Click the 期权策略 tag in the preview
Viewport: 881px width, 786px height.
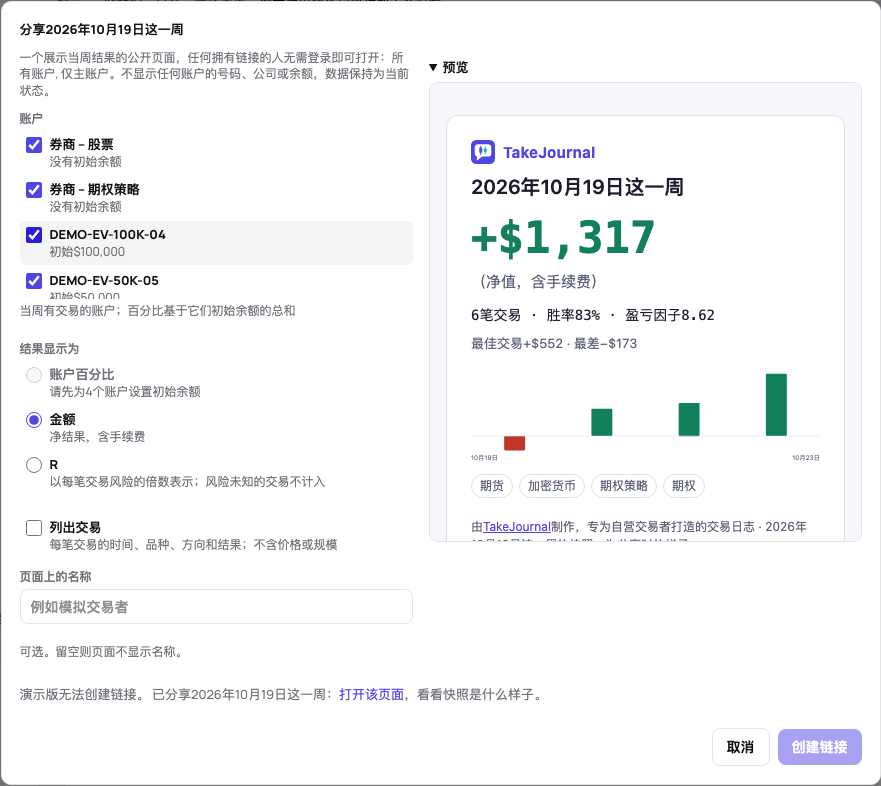624,486
